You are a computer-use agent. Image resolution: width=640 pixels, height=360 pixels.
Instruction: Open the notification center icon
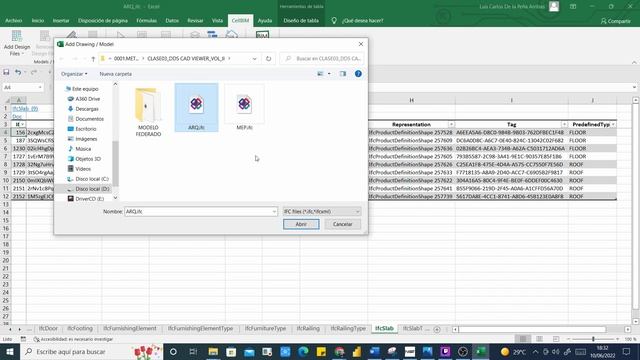pos(627,351)
